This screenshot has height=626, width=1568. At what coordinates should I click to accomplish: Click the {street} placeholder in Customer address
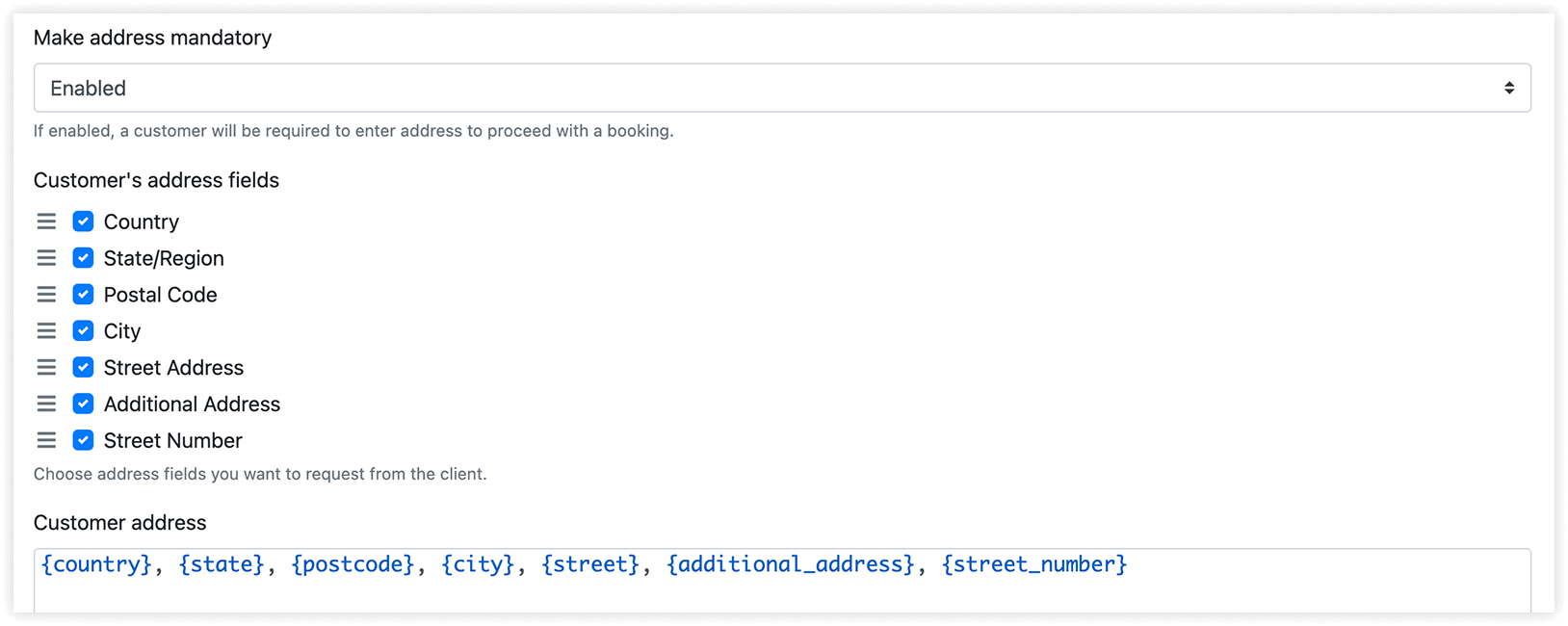tap(590, 565)
